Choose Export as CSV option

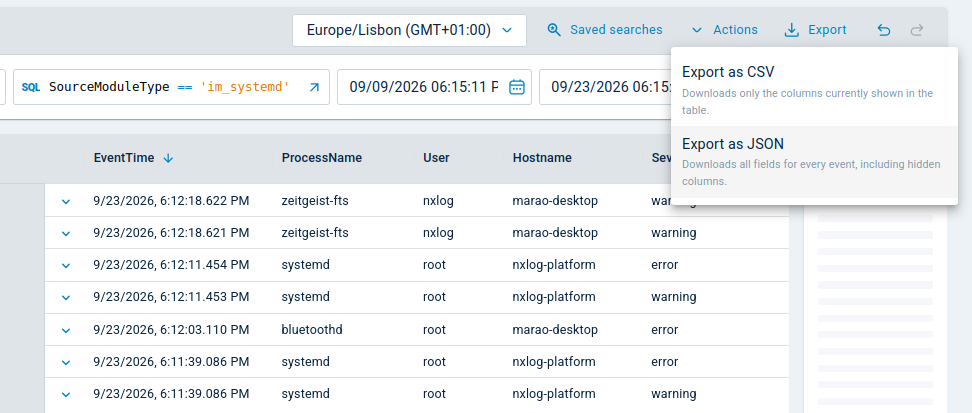tap(814, 89)
